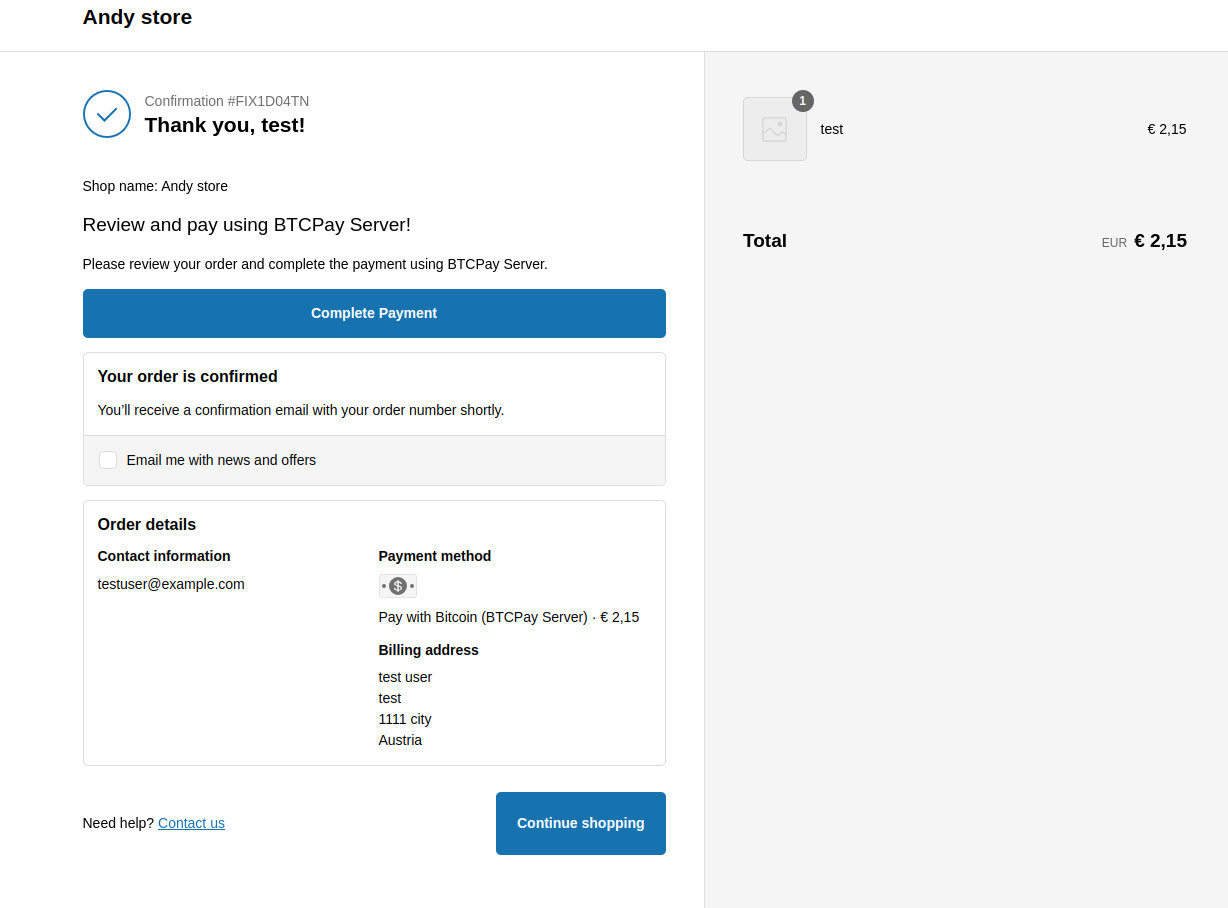Click the Andy store header title
The height and width of the screenshot is (908, 1228).
pyautogui.click(x=137, y=17)
